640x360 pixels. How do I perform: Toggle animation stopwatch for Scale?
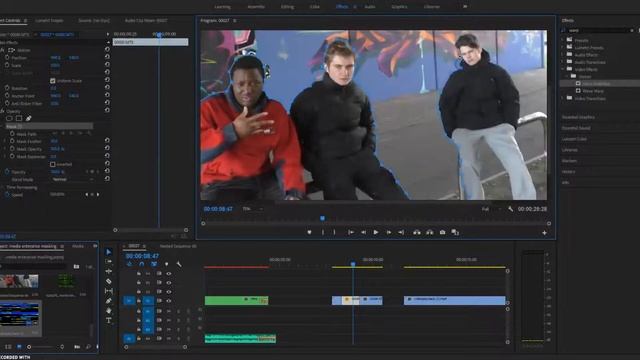tap(7, 65)
